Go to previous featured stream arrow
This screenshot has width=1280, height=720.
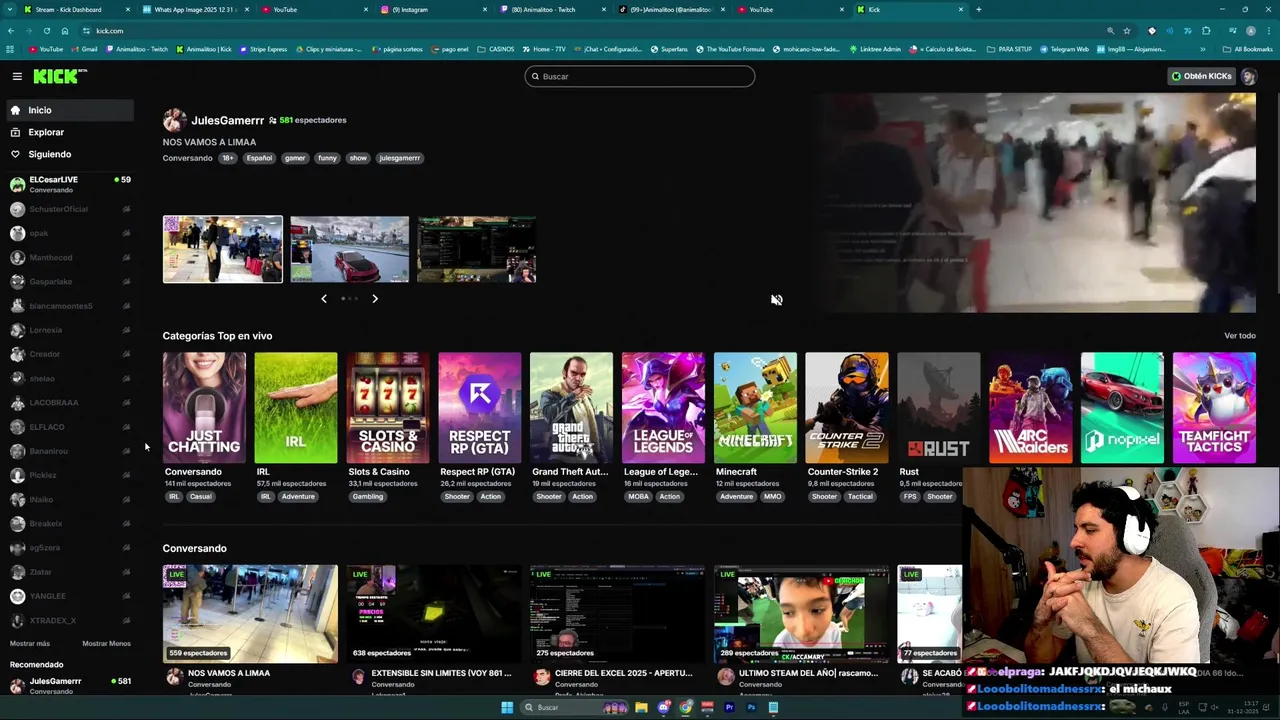point(323,298)
